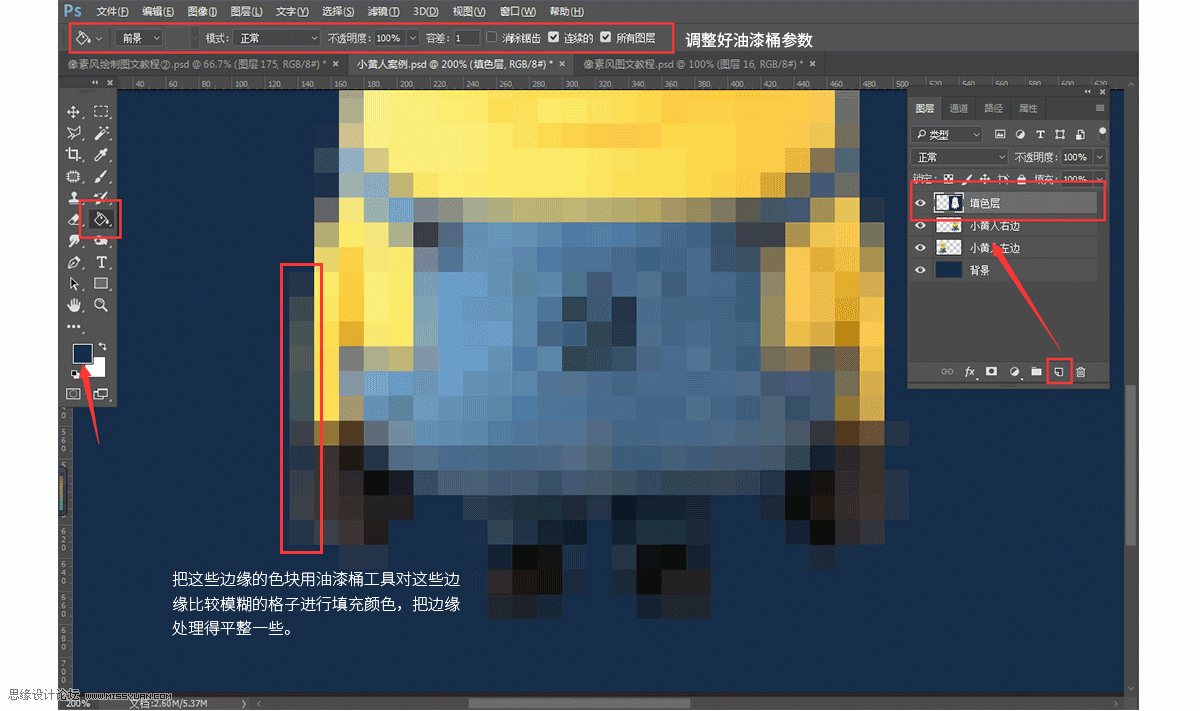Viewport: 1200px width, 711px height.
Task: Open the 模式 blending mode dropdown in options bar
Action: click(x=277, y=38)
